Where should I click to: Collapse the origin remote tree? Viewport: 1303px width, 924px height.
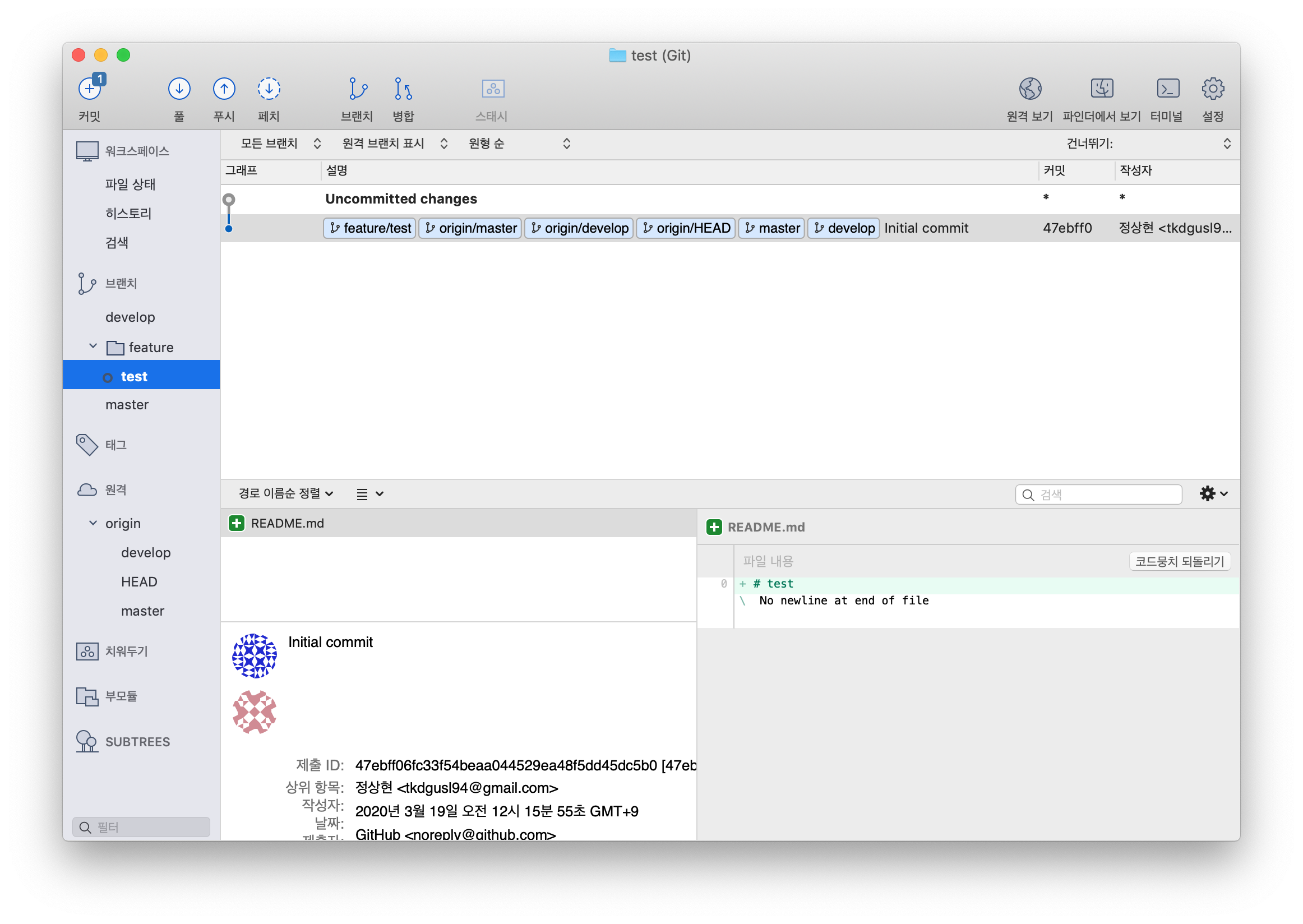(x=93, y=523)
